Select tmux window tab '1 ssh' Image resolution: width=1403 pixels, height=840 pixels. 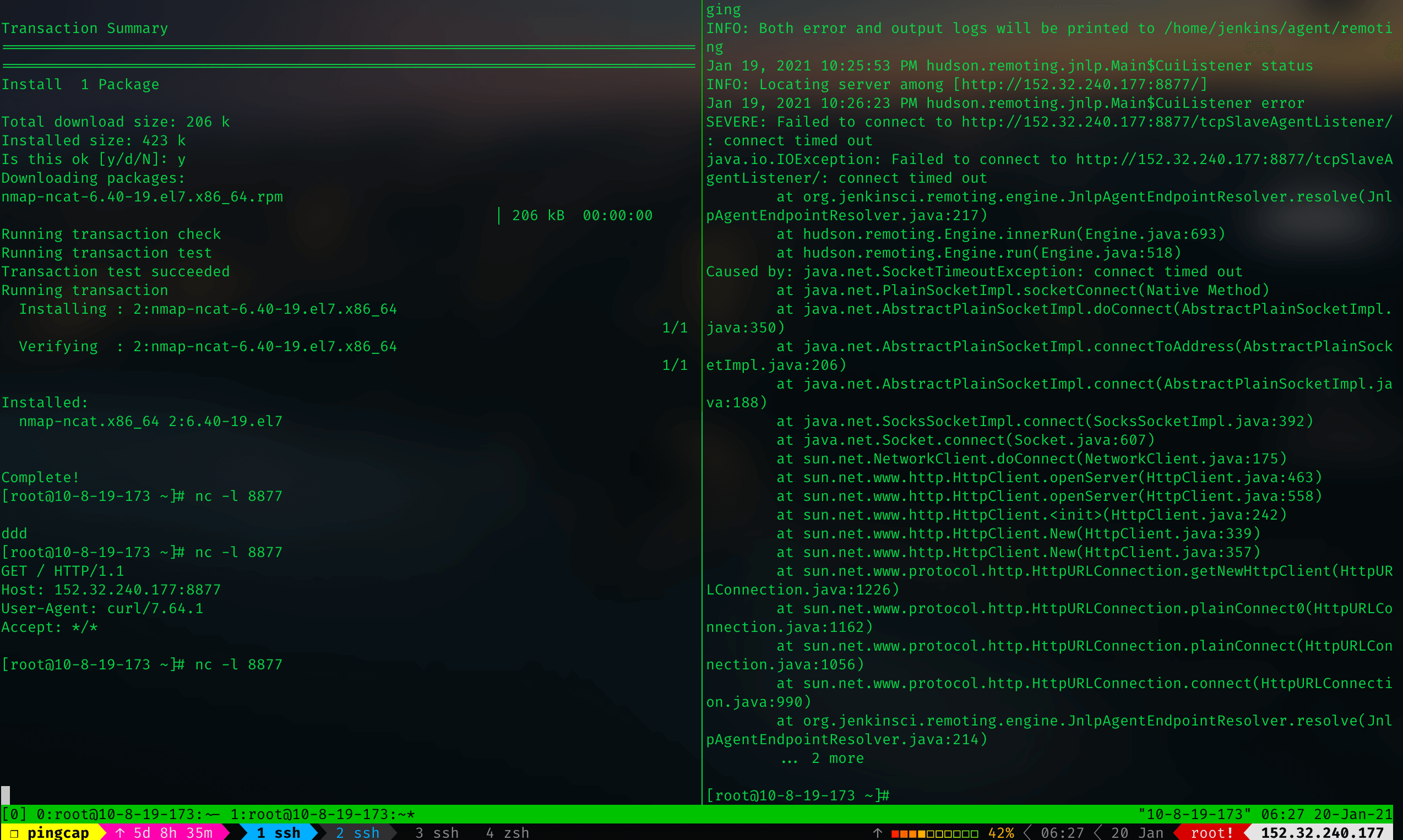[279, 833]
